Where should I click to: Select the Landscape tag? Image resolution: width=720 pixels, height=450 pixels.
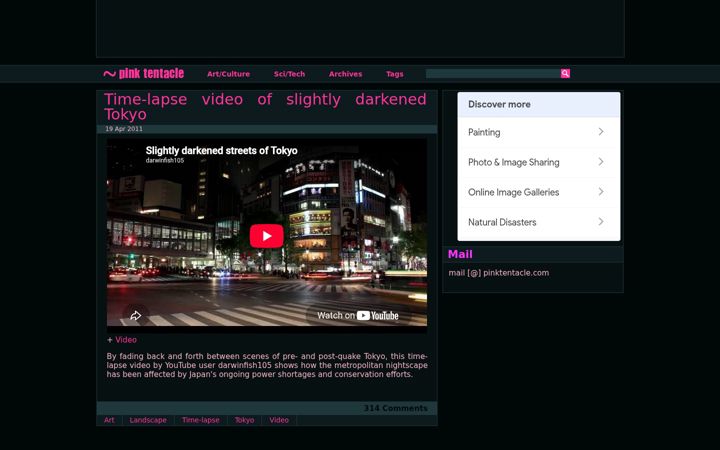148,420
